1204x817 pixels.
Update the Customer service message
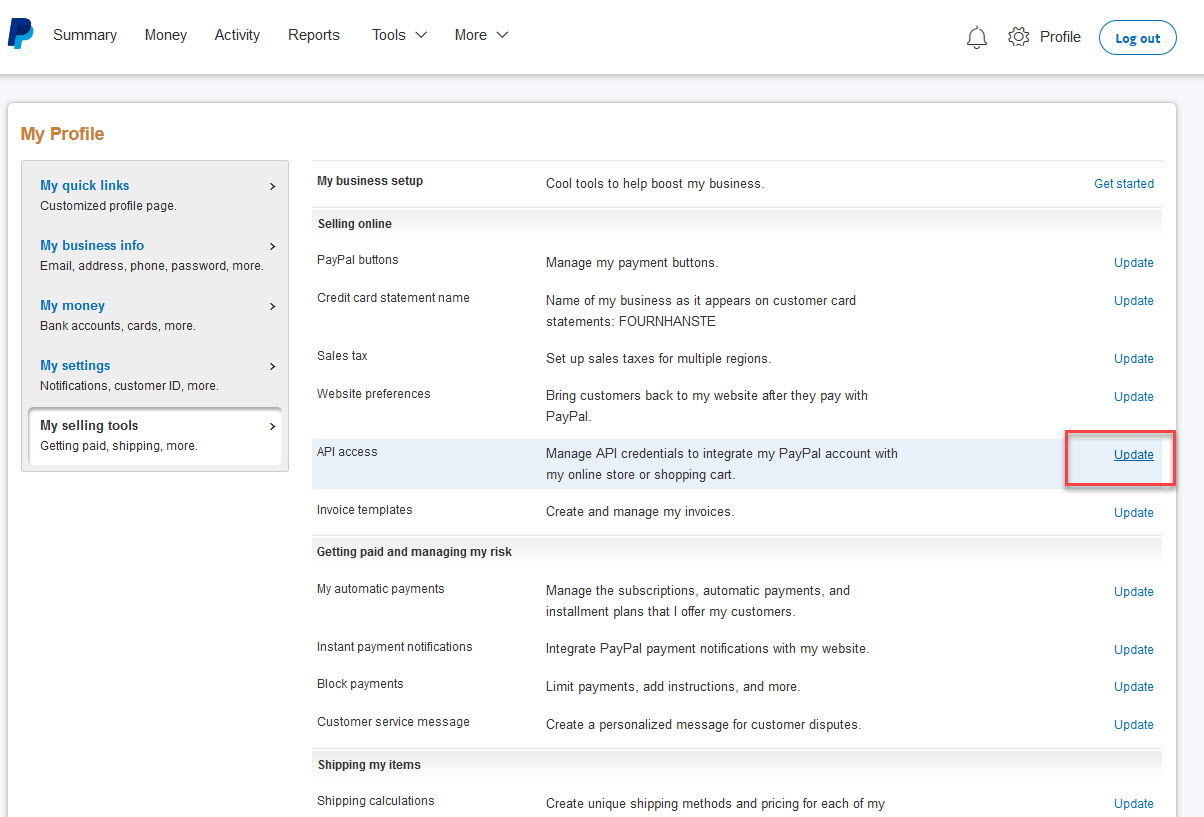tap(1134, 725)
